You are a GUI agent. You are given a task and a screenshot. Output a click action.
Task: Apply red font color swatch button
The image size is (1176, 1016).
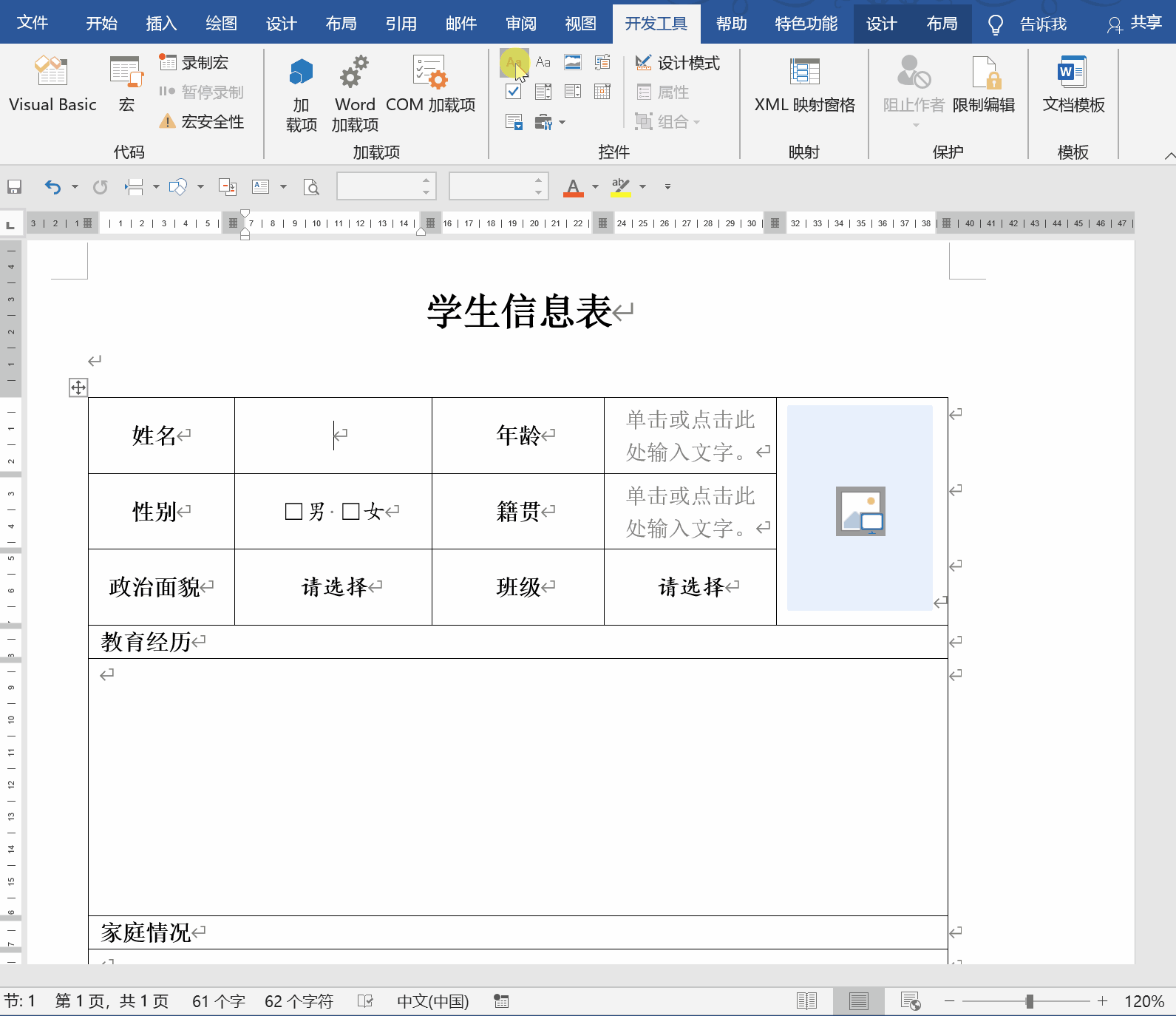(573, 187)
